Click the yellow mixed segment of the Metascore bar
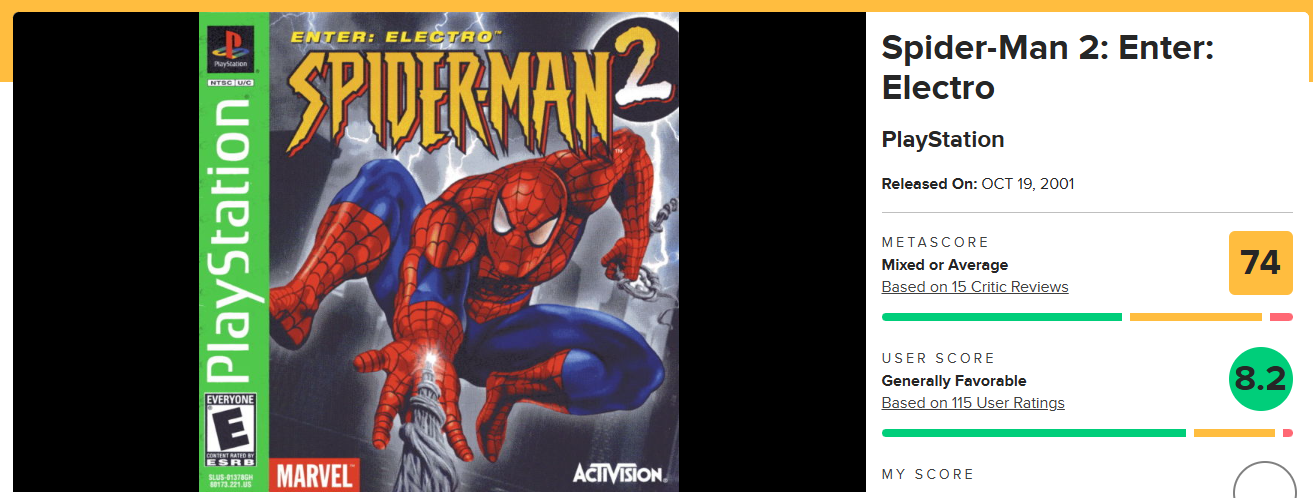The image size is (1313, 498). click(x=1196, y=317)
